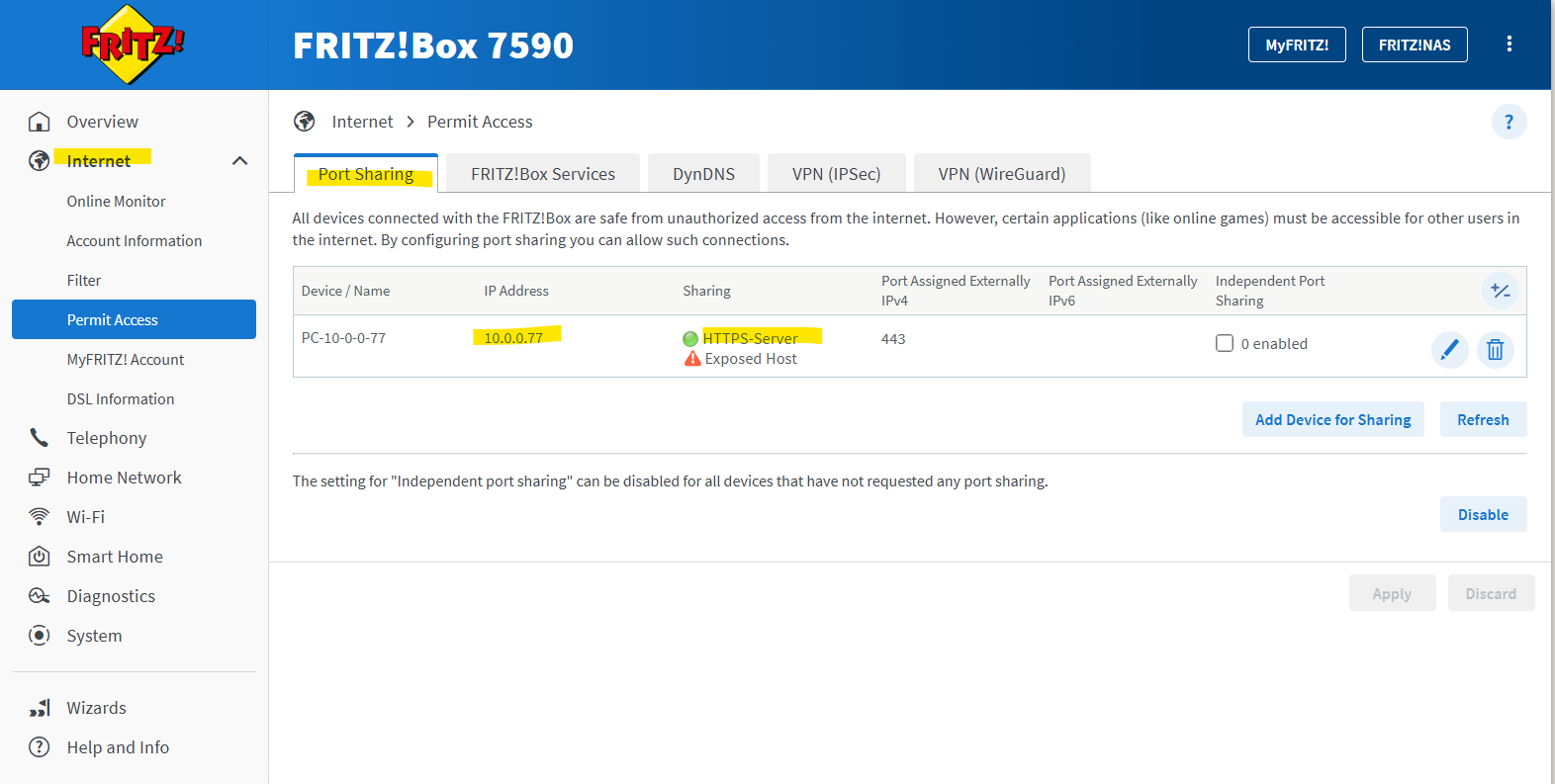This screenshot has height=784, width=1555.
Task: Open the VPN (WireGuard) tab
Action: pos(1002,174)
